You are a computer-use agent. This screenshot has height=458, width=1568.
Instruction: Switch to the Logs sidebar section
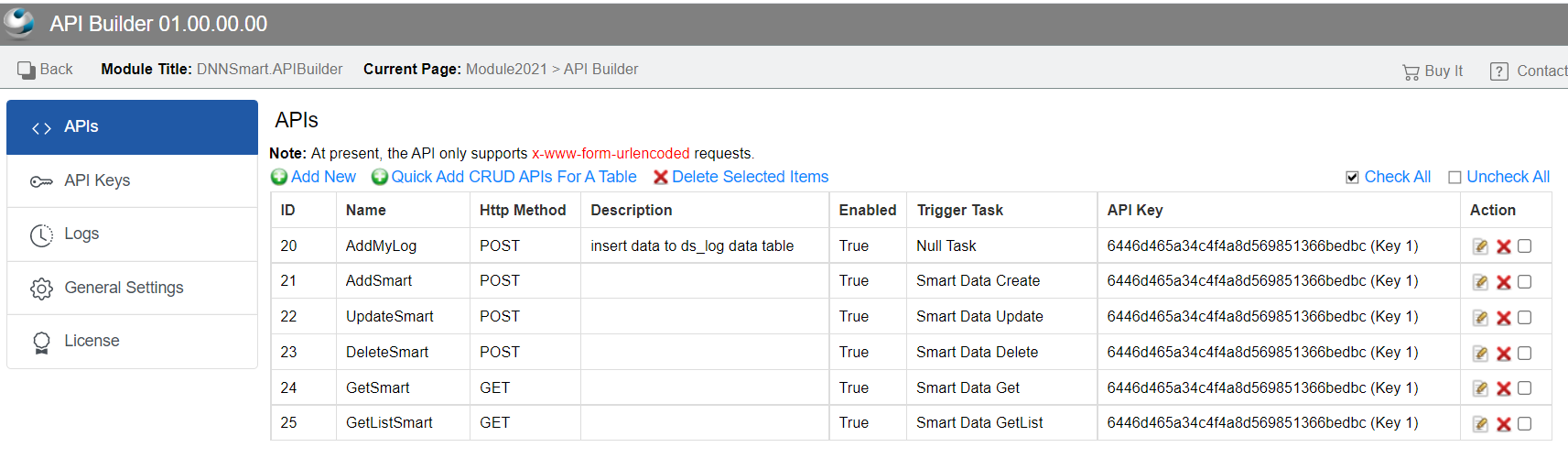coord(132,234)
